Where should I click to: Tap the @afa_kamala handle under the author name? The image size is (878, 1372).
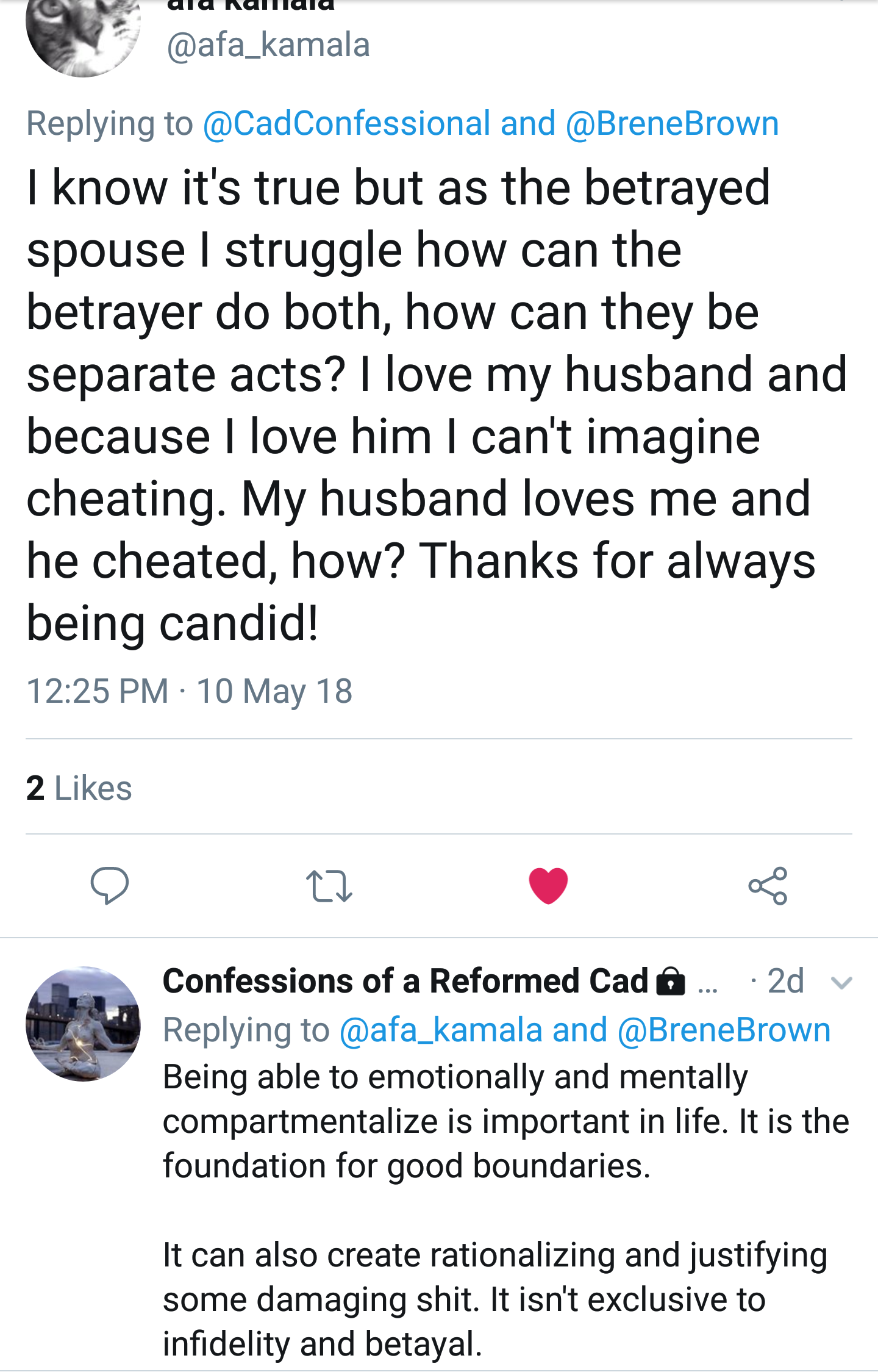(268, 45)
